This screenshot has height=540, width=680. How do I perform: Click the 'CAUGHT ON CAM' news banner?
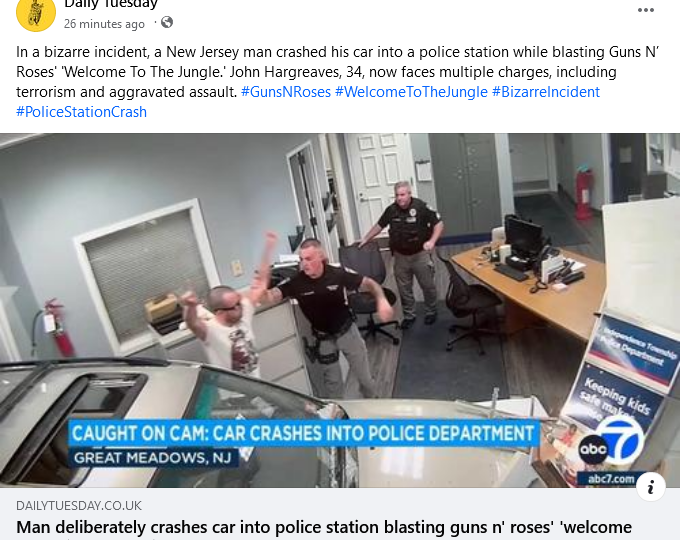pyautogui.click(x=303, y=433)
